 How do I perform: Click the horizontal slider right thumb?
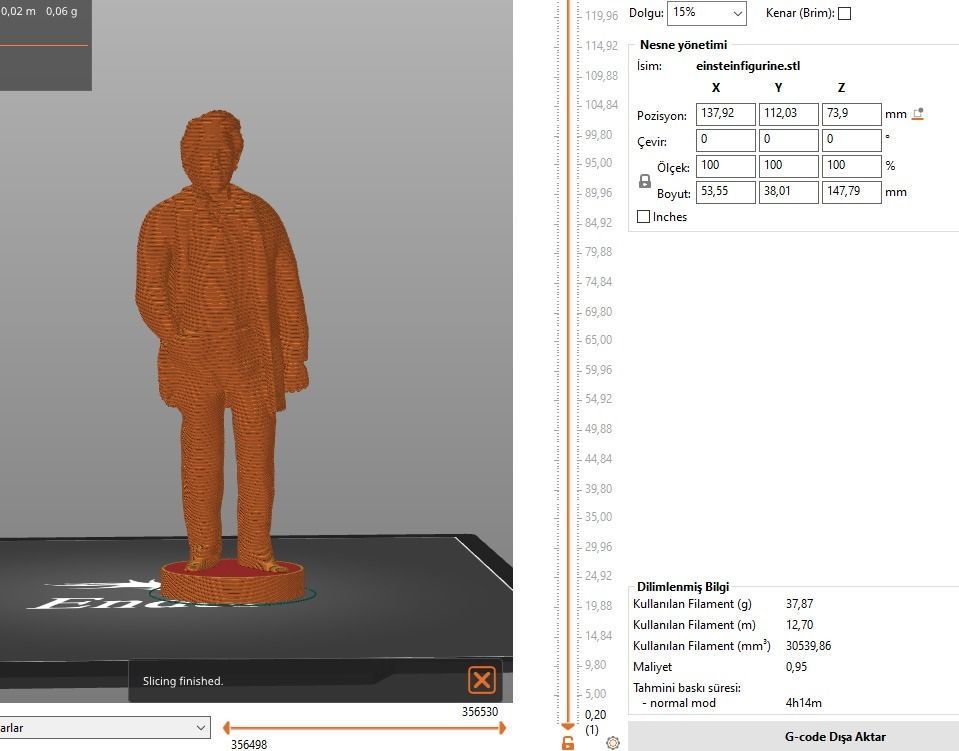[x=503, y=728]
